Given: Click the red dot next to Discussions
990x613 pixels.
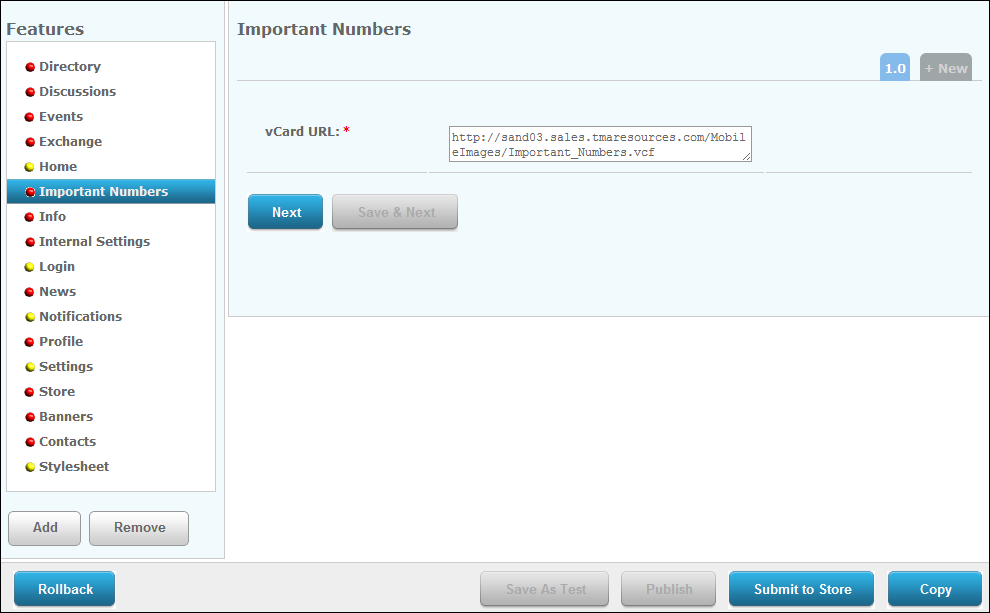Looking at the screenshot, I should [x=30, y=92].
